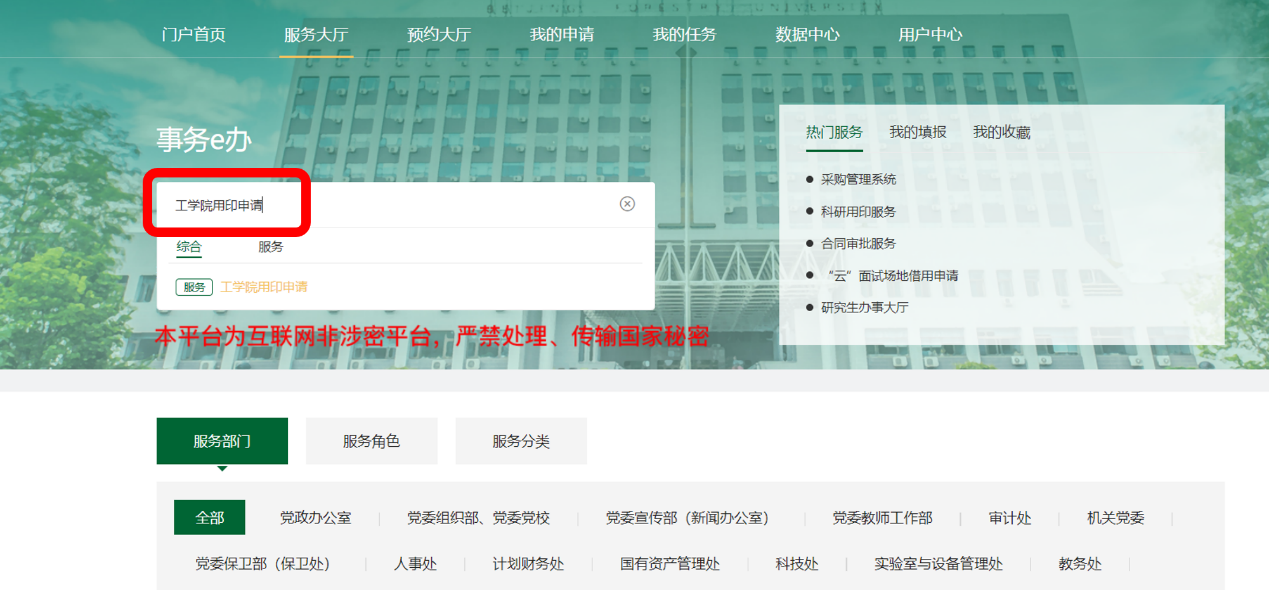Navigate to 数据中心

(808, 34)
